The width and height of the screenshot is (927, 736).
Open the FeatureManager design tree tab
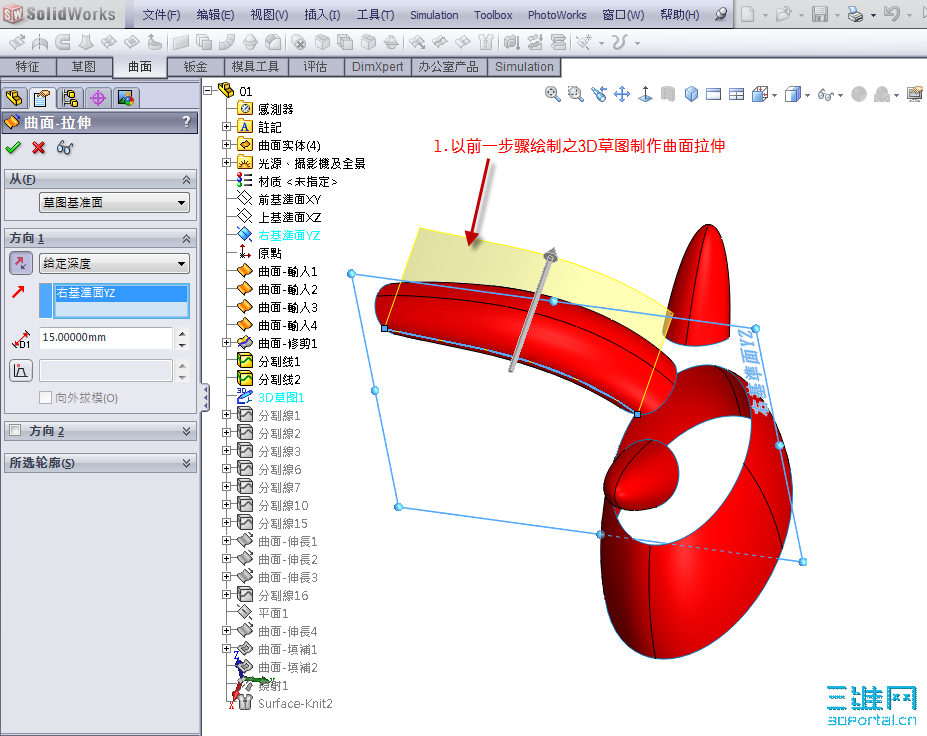pyautogui.click(x=14, y=98)
